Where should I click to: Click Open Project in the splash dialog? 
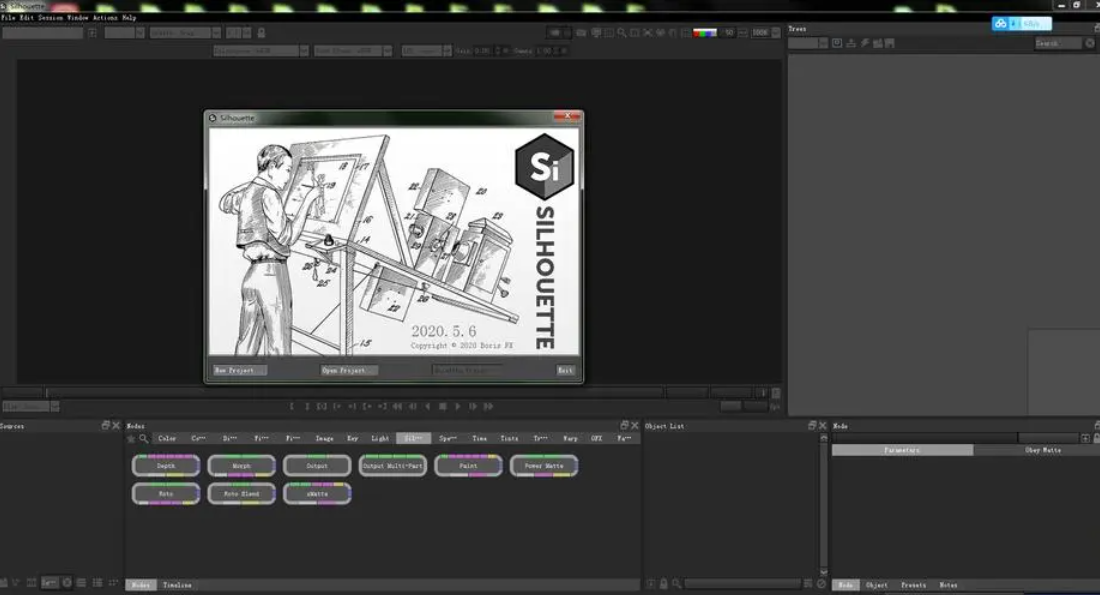349,370
